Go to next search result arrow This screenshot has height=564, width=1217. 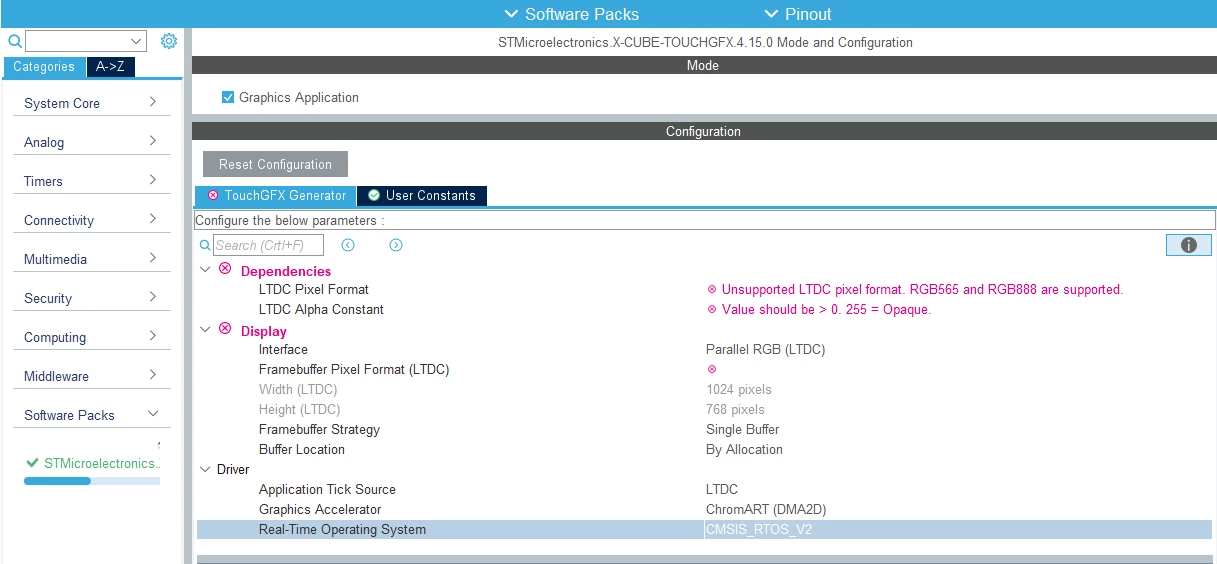click(396, 245)
